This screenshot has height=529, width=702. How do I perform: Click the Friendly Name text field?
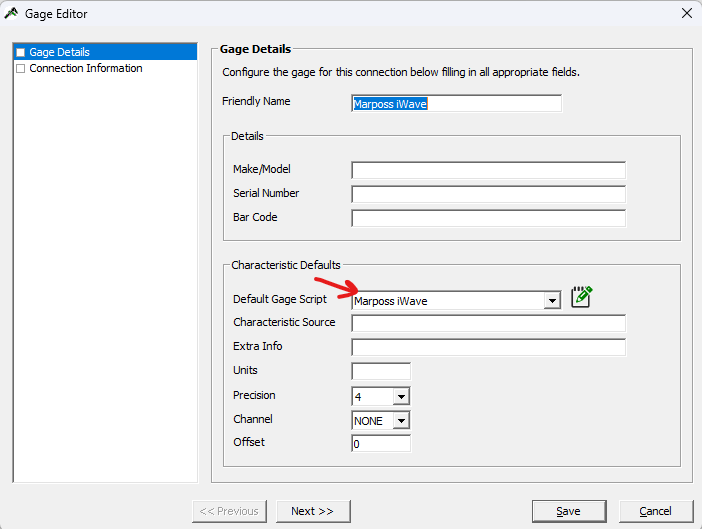[456, 104]
